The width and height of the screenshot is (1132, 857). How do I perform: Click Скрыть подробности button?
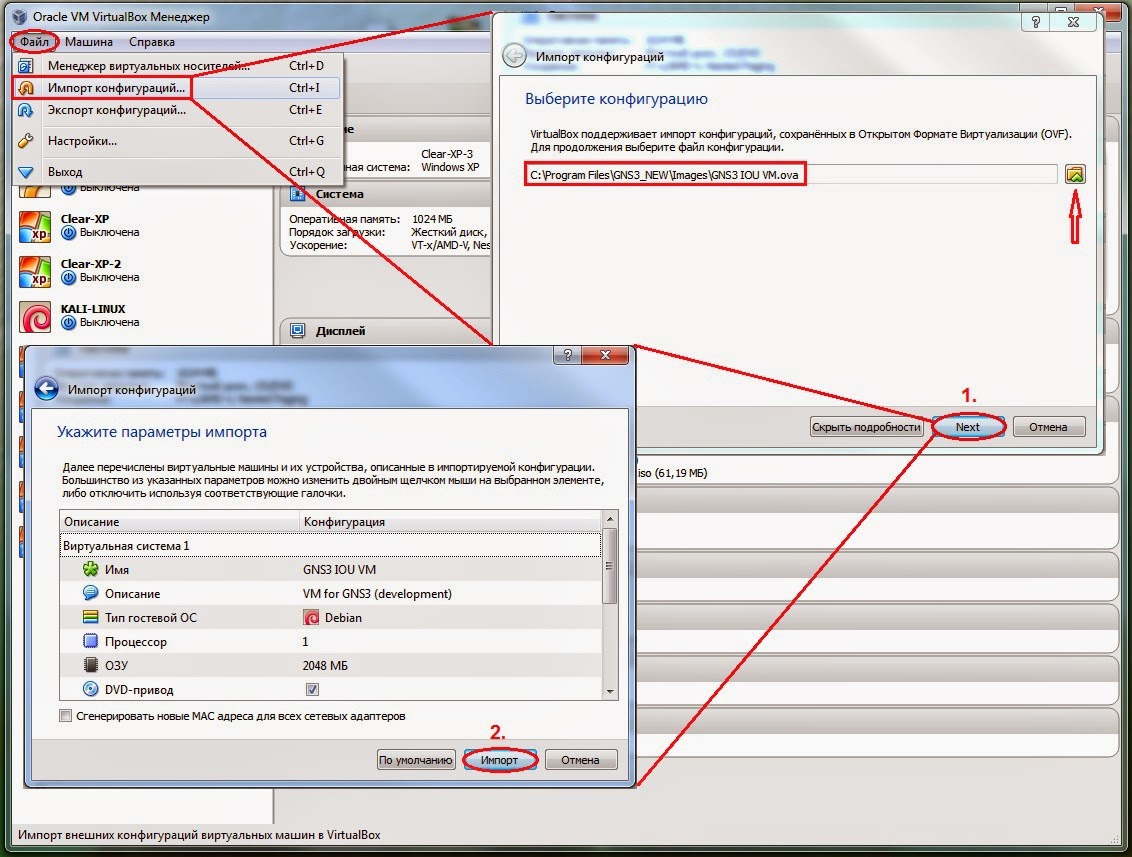coord(866,427)
